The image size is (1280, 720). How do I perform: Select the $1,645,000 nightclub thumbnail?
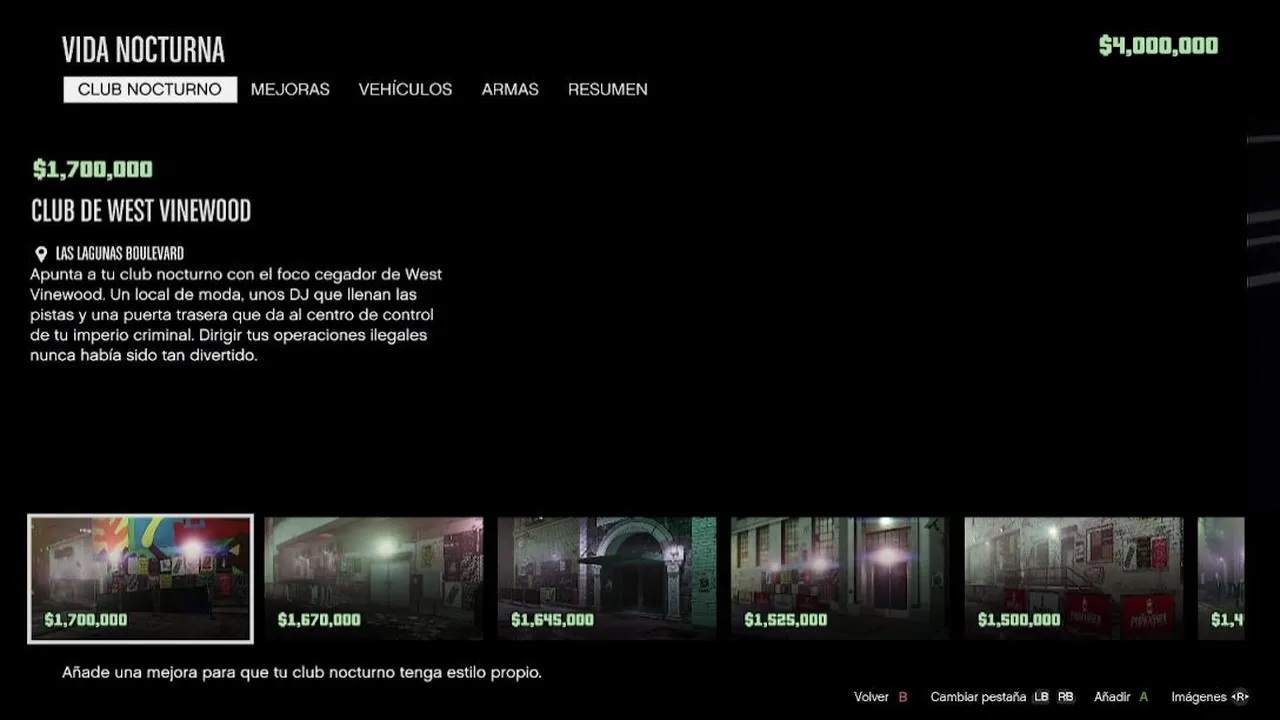607,578
